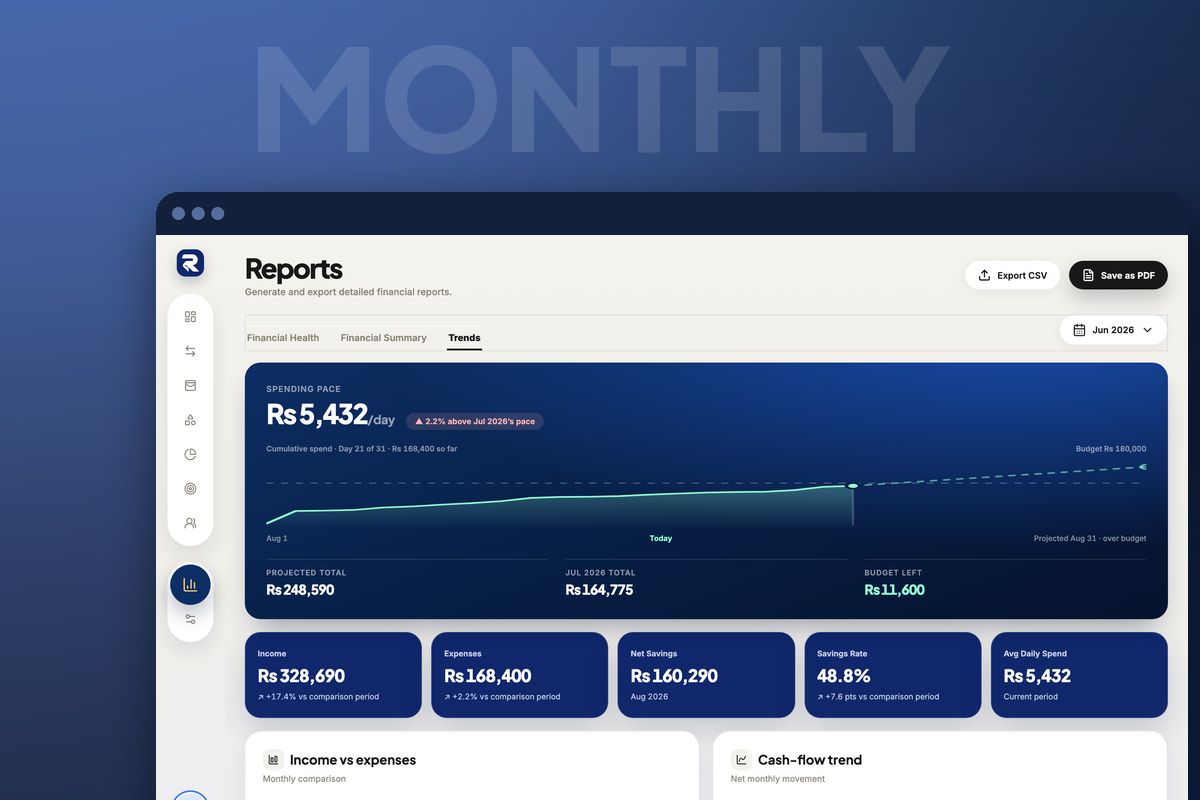Click the Budget Rs 180,000 label
The height and width of the screenshot is (800, 1200).
1111,449
